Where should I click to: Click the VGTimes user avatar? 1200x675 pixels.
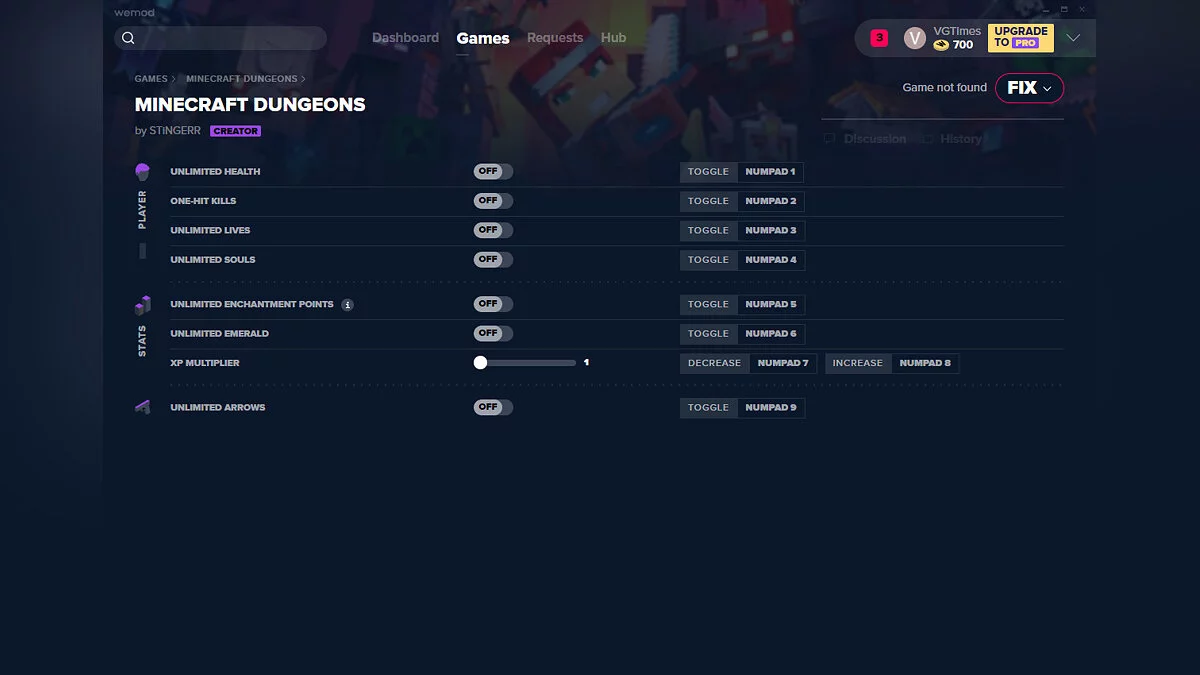(x=914, y=38)
